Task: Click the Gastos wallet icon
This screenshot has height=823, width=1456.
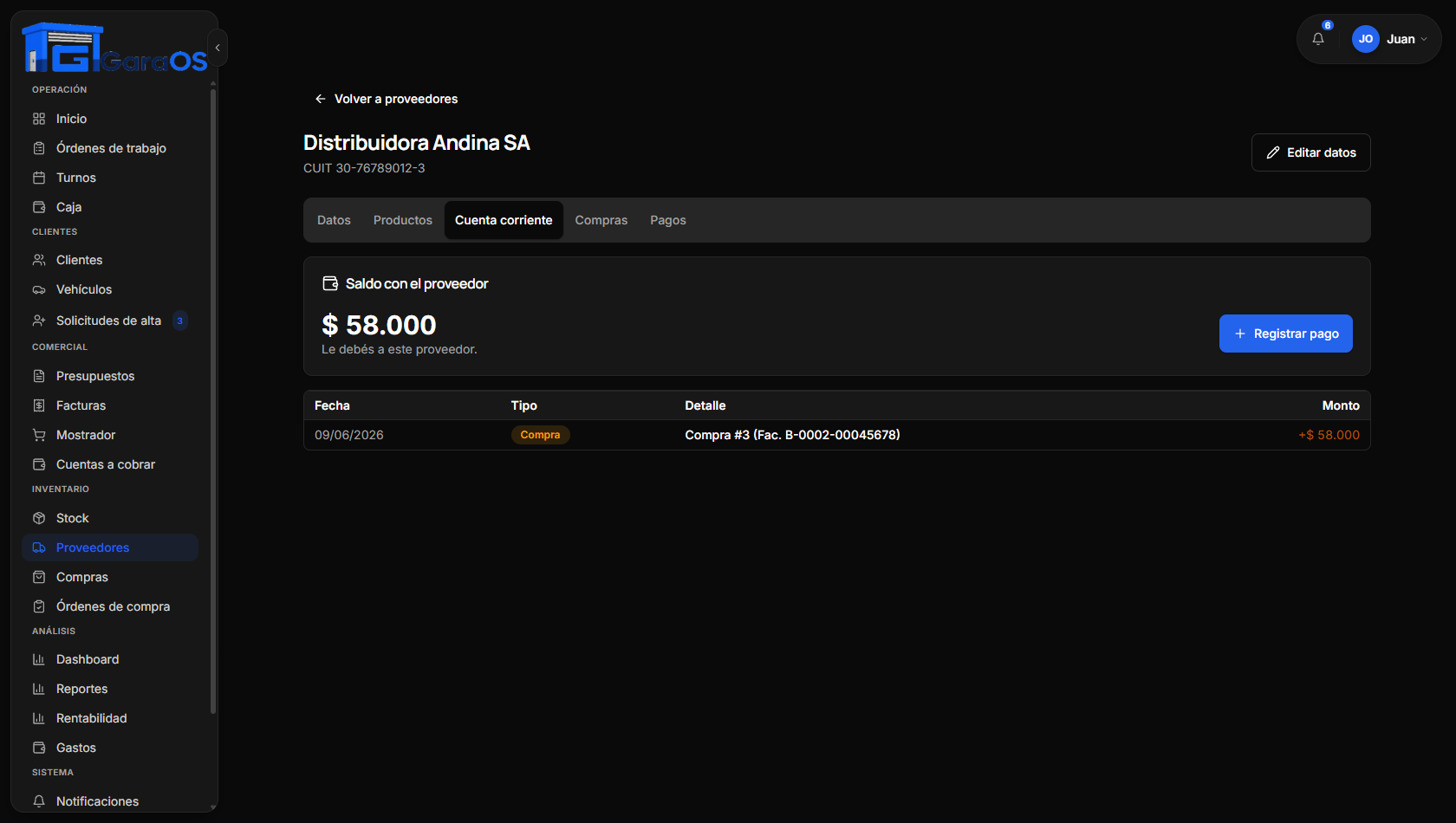Action: [39, 748]
